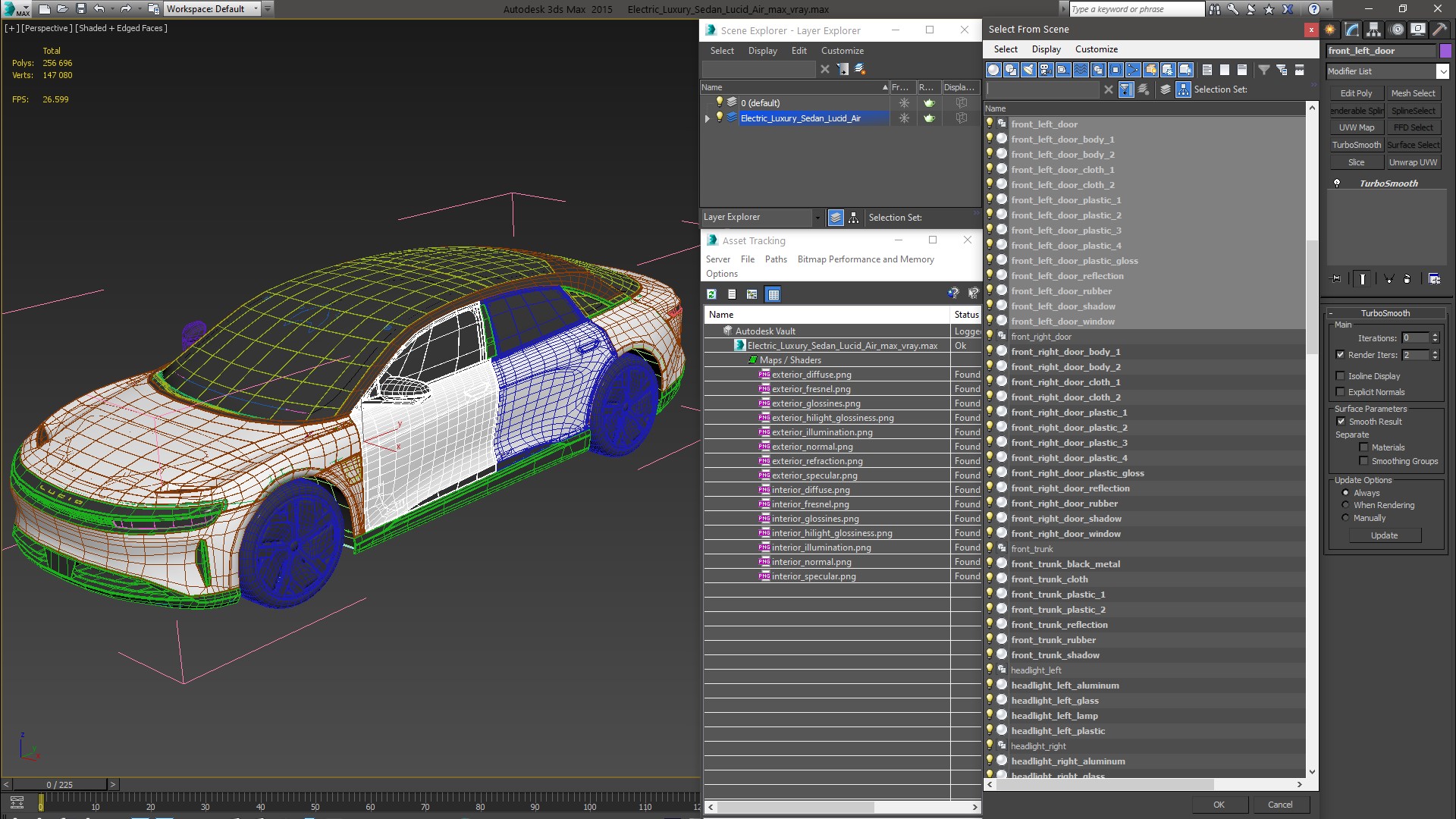
Task: Click the Unwrap UVW modifier button
Action: [x=1413, y=162]
